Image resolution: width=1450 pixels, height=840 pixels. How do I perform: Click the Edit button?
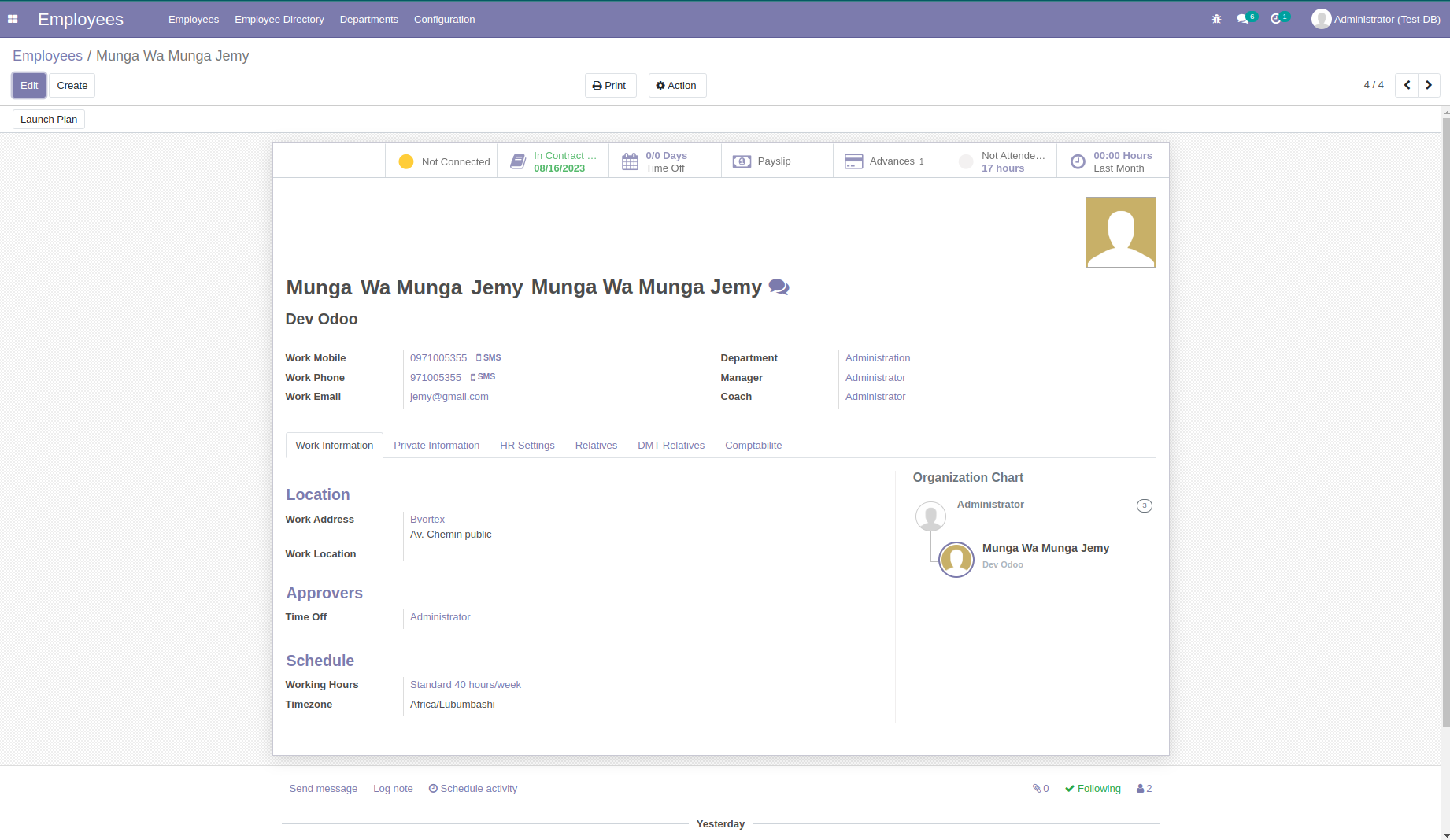tap(29, 86)
